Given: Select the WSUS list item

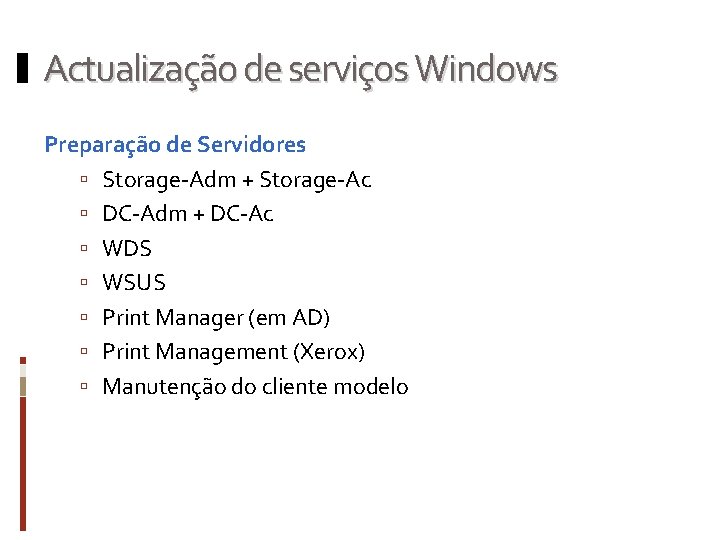Looking at the screenshot, I should (x=134, y=282).
